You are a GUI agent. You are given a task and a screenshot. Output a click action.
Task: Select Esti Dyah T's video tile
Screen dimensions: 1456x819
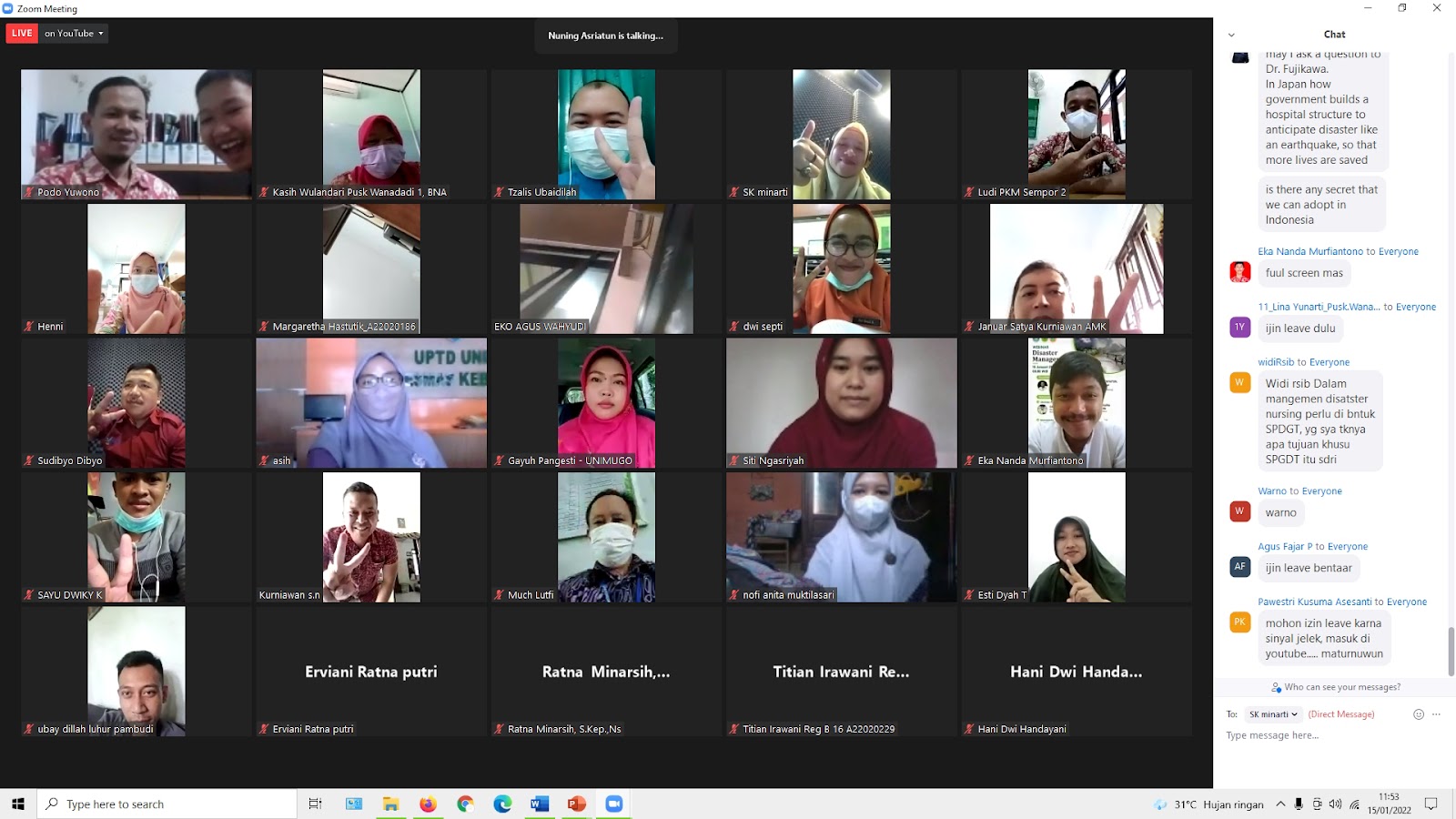click(x=1077, y=537)
